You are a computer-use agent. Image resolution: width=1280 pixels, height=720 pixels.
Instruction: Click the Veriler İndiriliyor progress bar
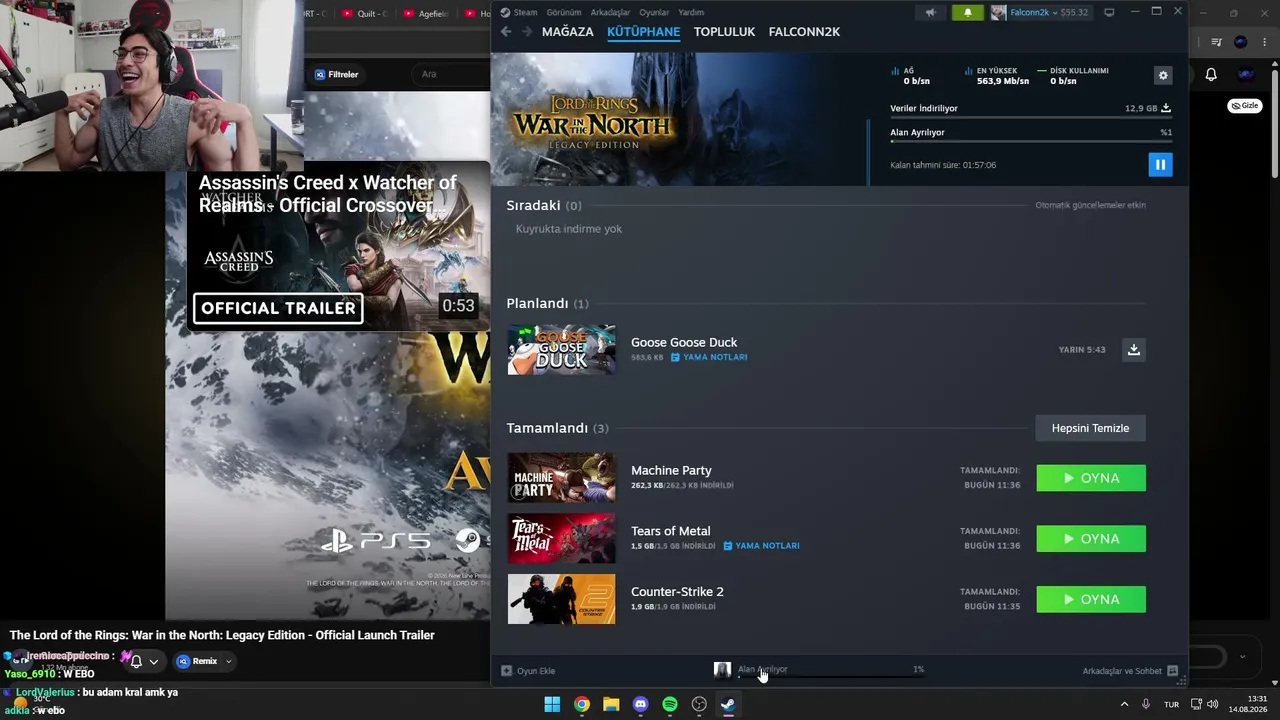pyautogui.click(x=1031, y=116)
